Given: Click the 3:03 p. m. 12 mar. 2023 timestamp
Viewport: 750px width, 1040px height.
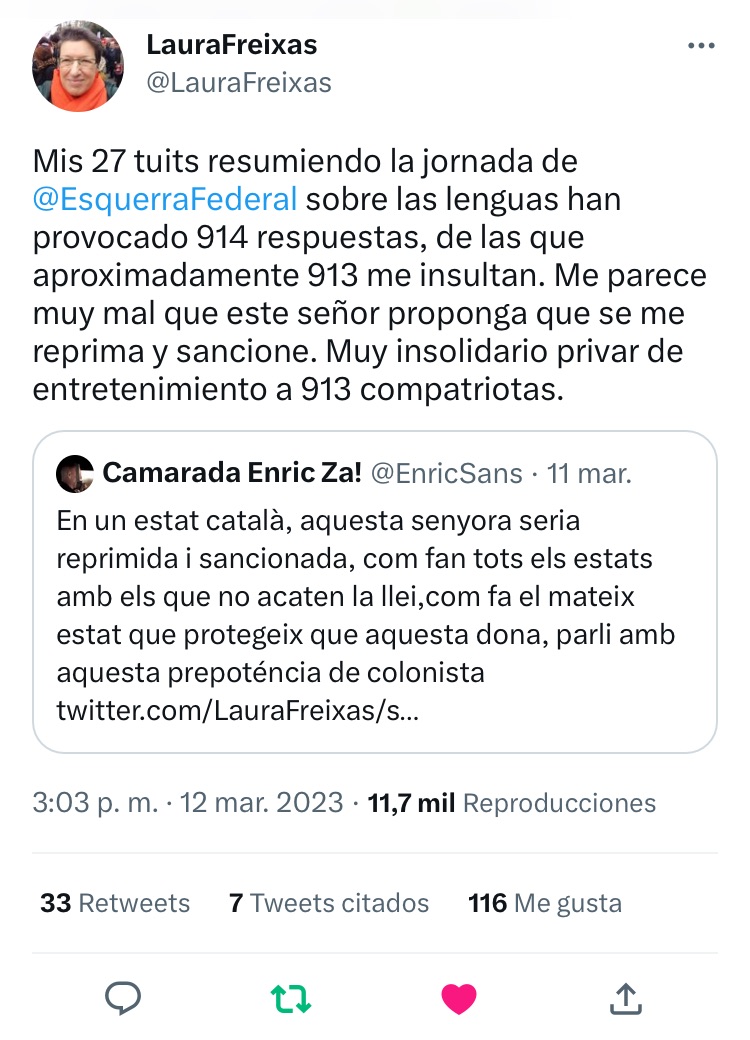Looking at the screenshot, I should pyautogui.click(x=188, y=802).
